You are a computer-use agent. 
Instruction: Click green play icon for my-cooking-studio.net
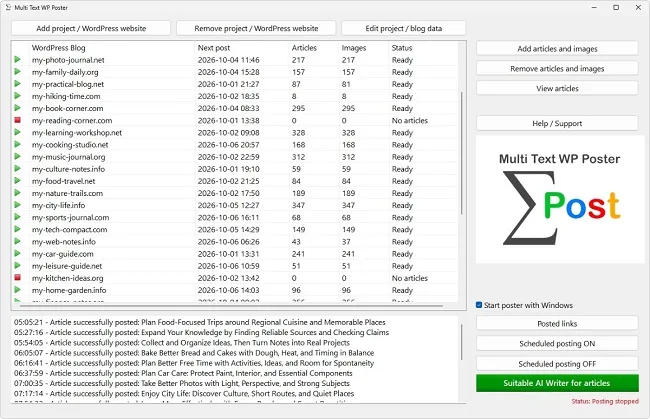[17, 144]
